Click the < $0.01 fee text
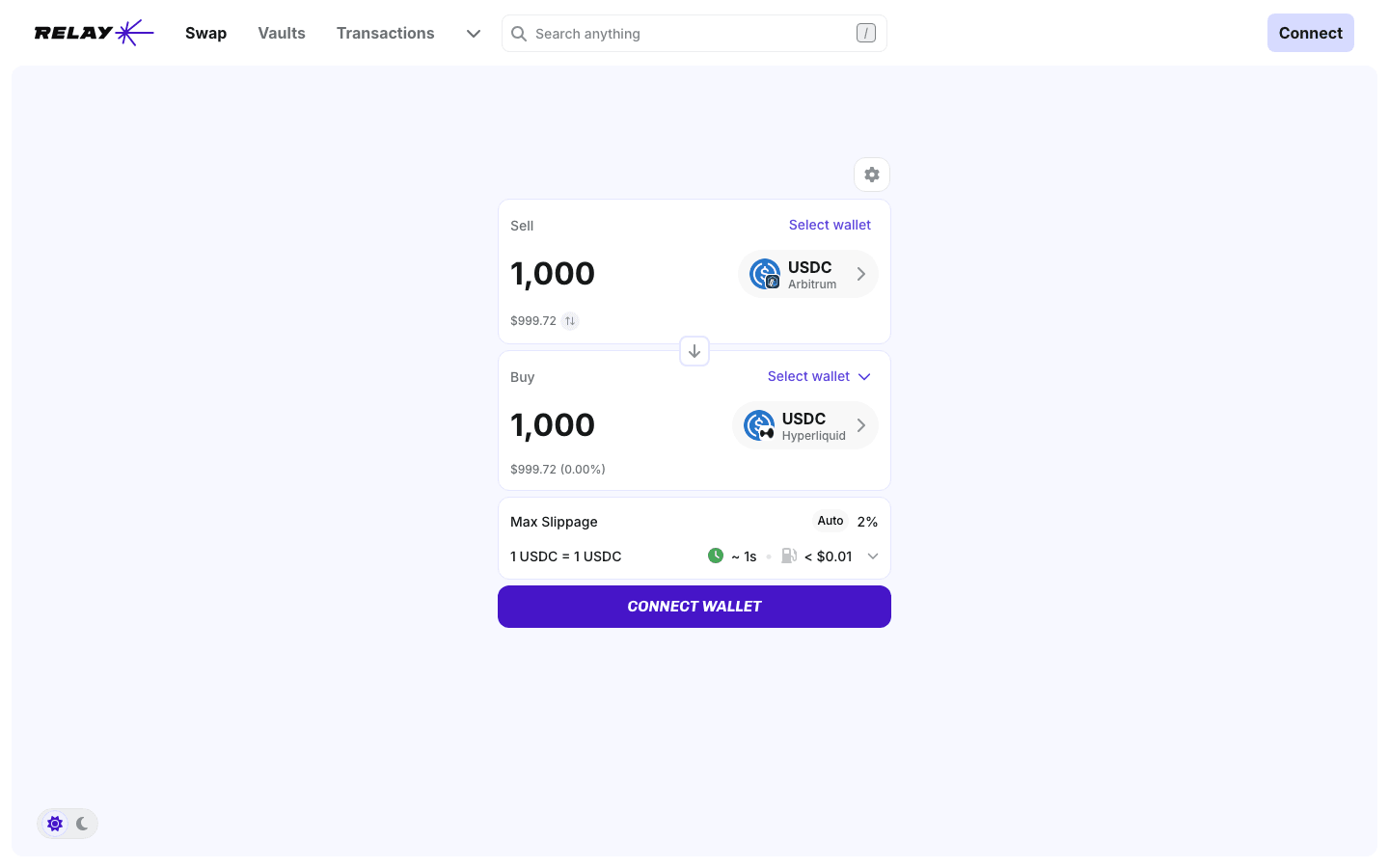Screen dimensions: 1389x868 pos(829,556)
